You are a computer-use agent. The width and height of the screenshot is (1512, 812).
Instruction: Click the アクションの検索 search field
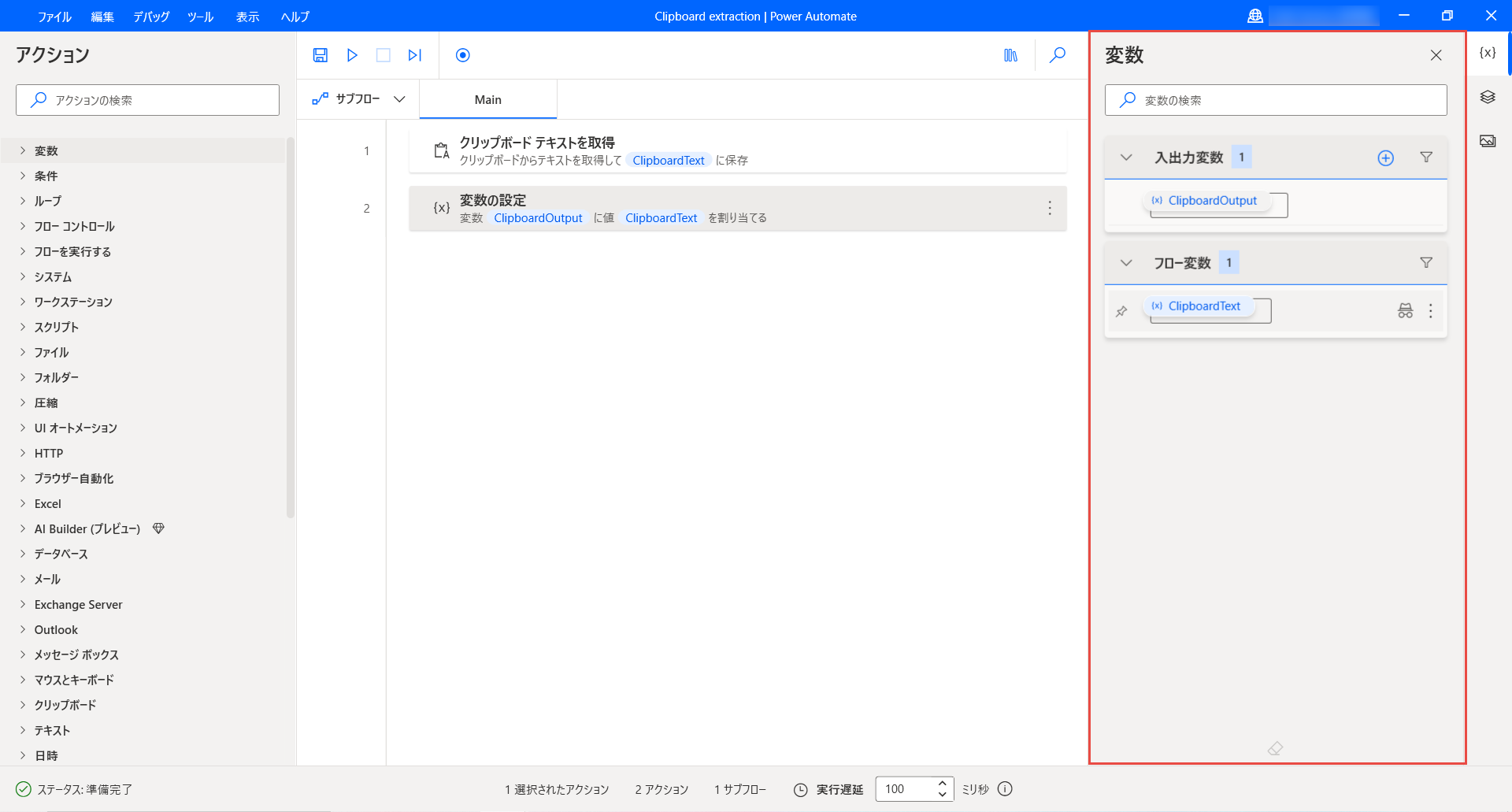coord(147,100)
